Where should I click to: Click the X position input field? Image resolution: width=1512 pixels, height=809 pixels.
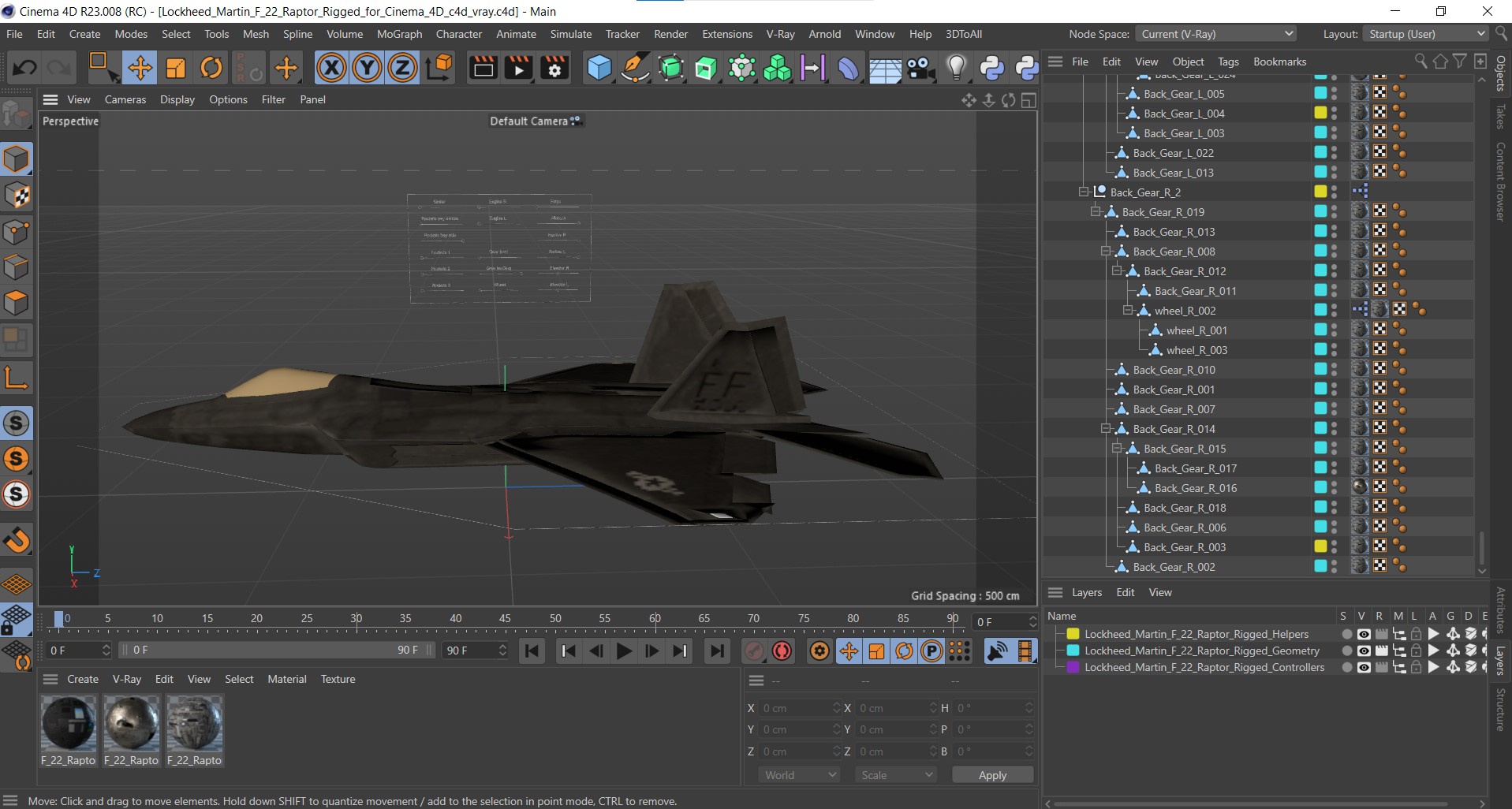pos(799,708)
